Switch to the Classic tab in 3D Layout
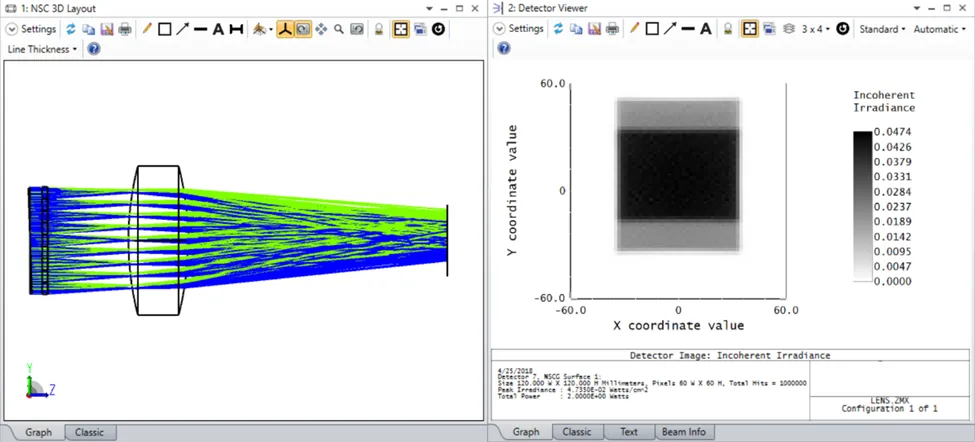 89,432
